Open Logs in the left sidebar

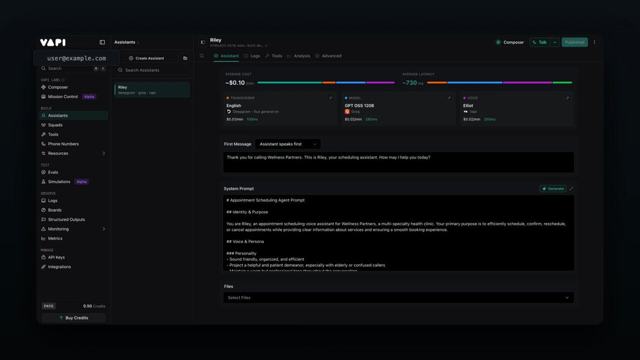(x=53, y=201)
